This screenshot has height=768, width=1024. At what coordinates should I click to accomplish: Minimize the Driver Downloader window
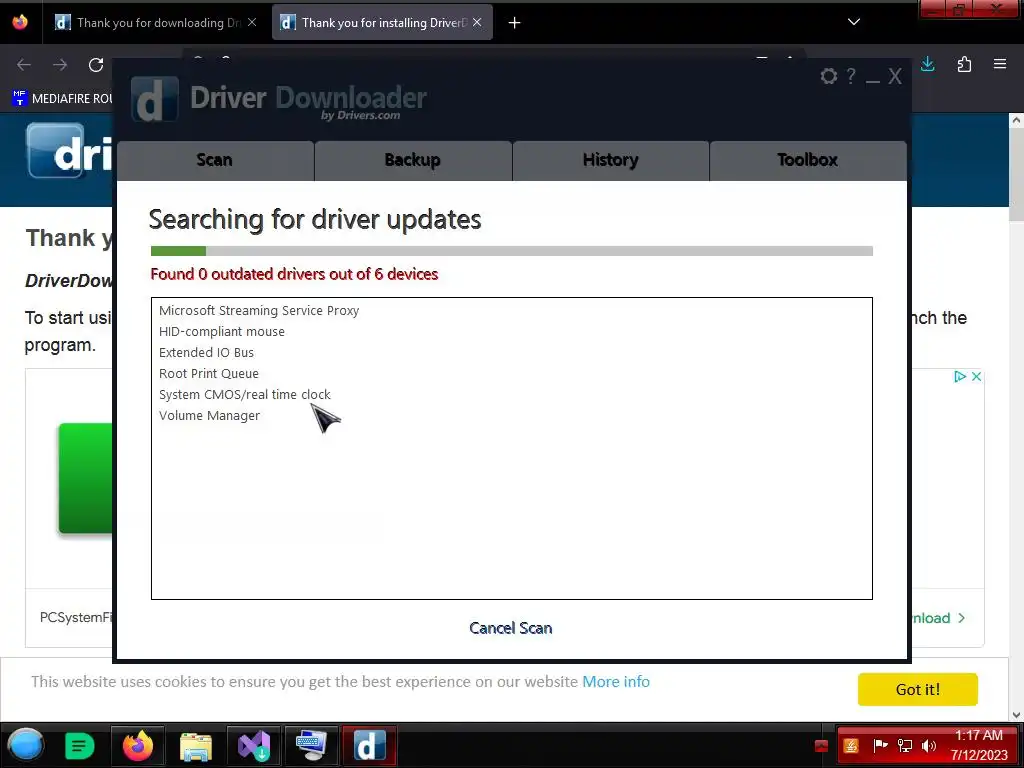pyautogui.click(x=872, y=81)
